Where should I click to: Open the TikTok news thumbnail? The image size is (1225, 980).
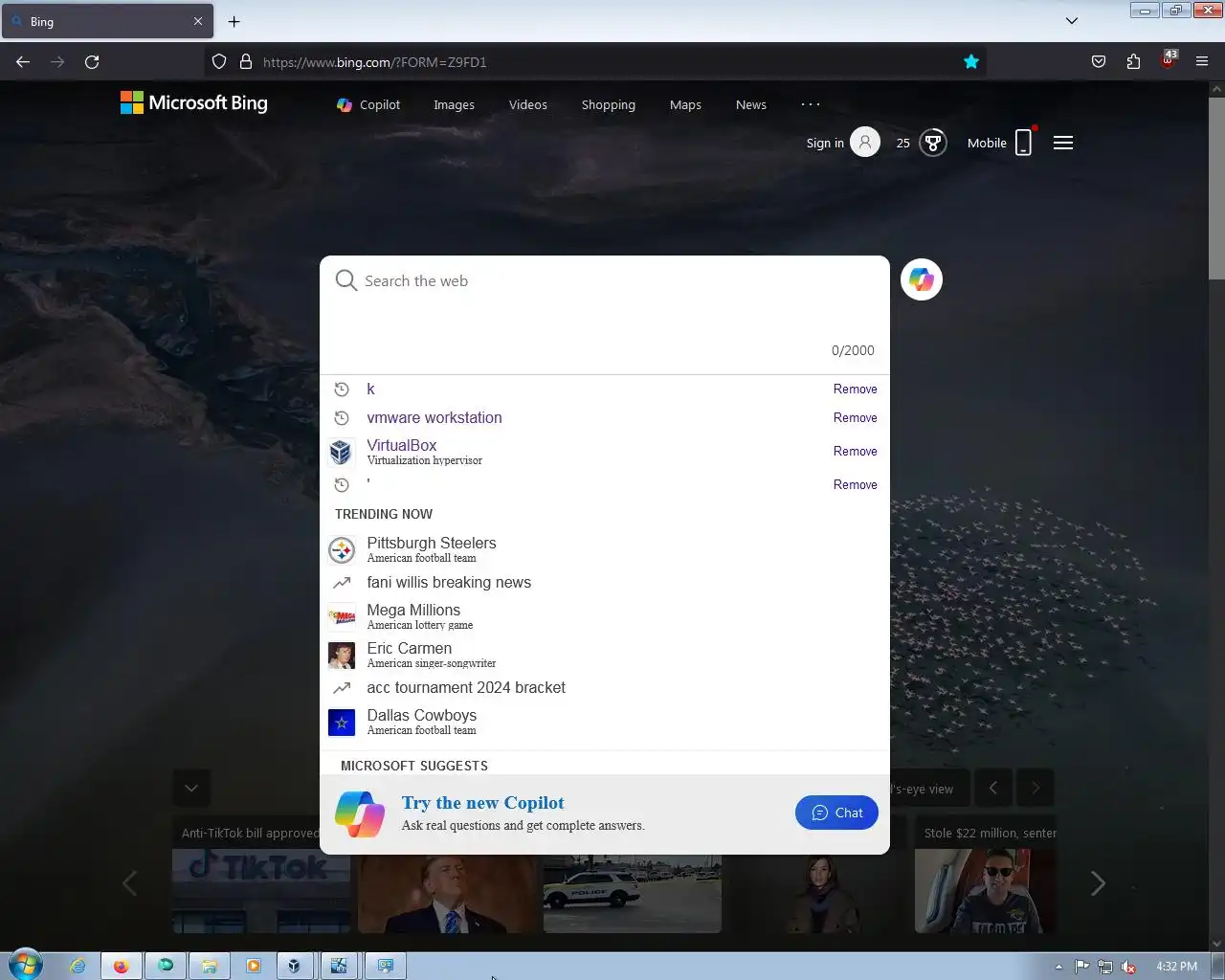pyautogui.click(x=260, y=891)
